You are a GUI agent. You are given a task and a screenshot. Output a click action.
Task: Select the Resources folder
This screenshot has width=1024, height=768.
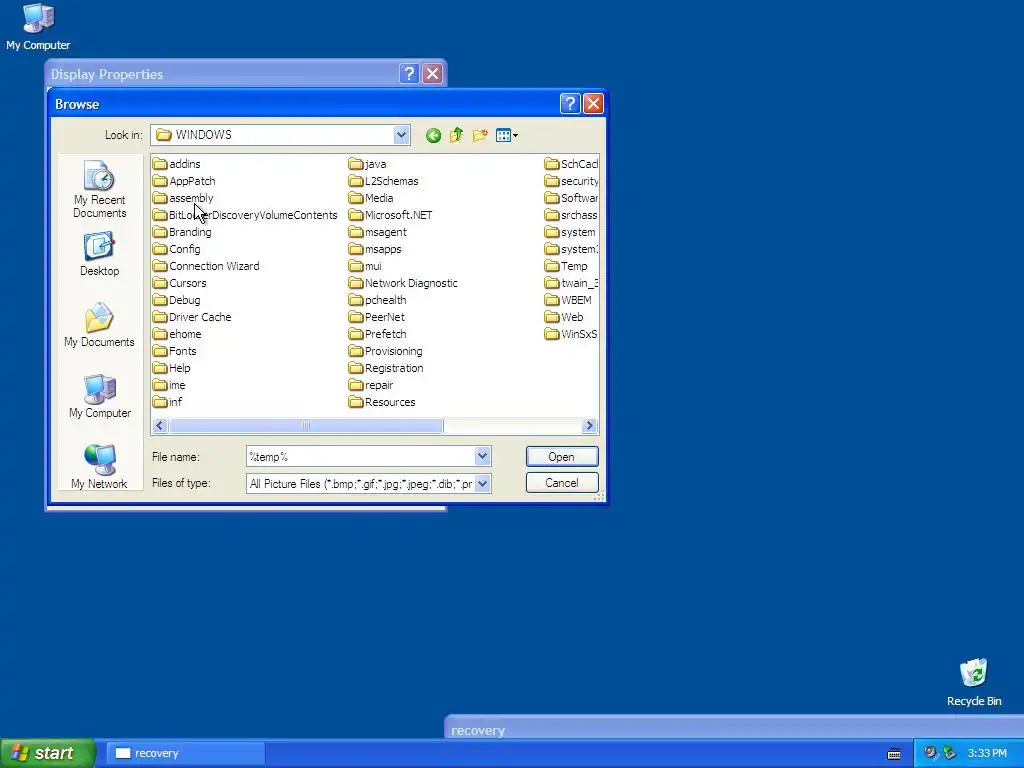(382, 402)
